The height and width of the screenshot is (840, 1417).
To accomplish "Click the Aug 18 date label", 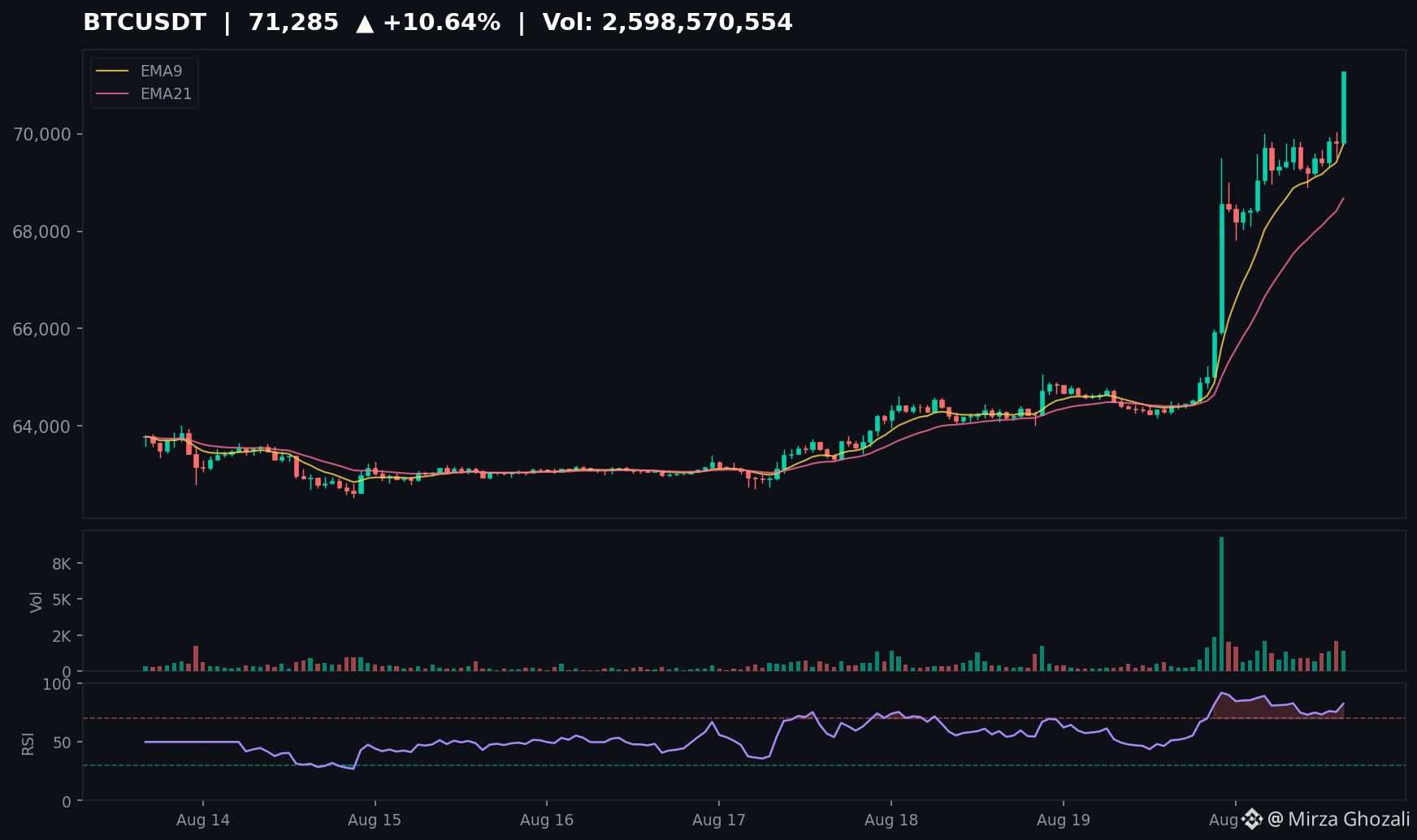I will [891, 820].
